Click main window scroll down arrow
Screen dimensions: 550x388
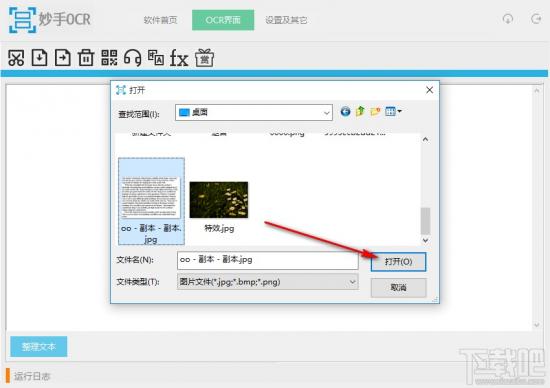537,325
